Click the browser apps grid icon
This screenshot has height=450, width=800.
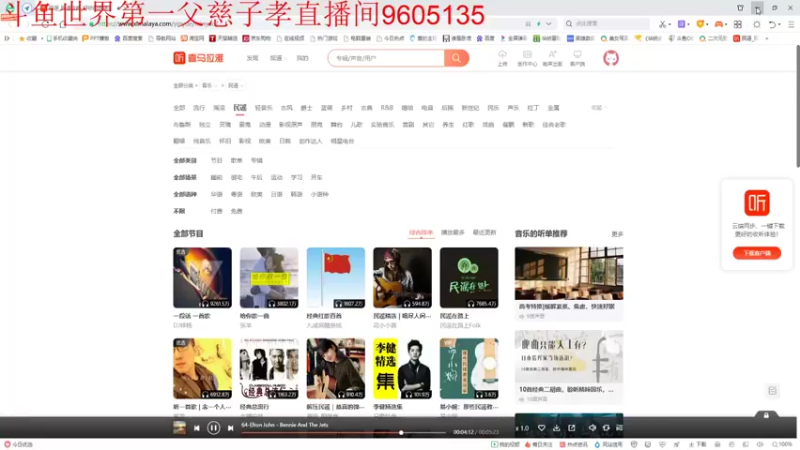[738, 24]
